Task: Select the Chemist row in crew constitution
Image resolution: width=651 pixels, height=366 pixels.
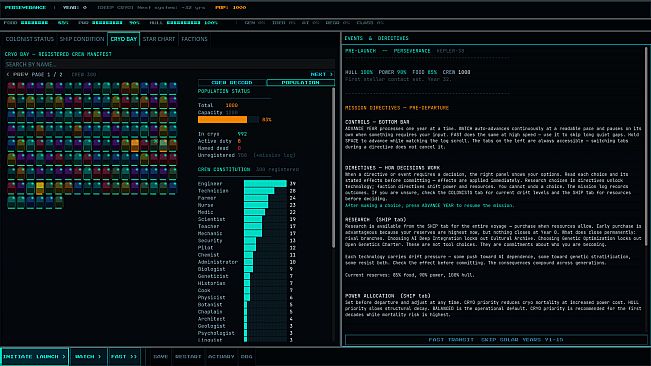Action: pyautogui.click(x=247, y=255)
